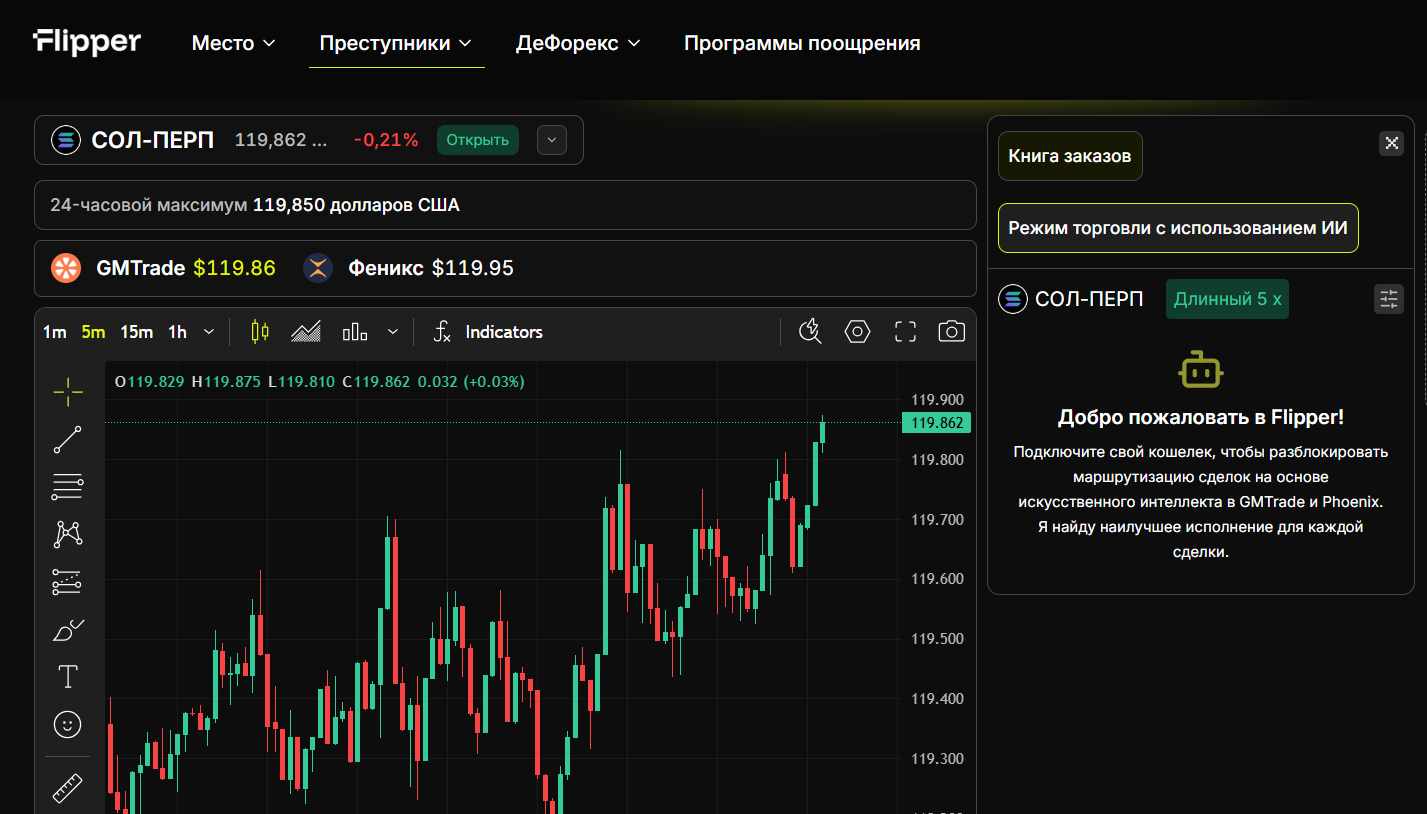
Task: Click the -0,21% change value
Action: point(386,140)
